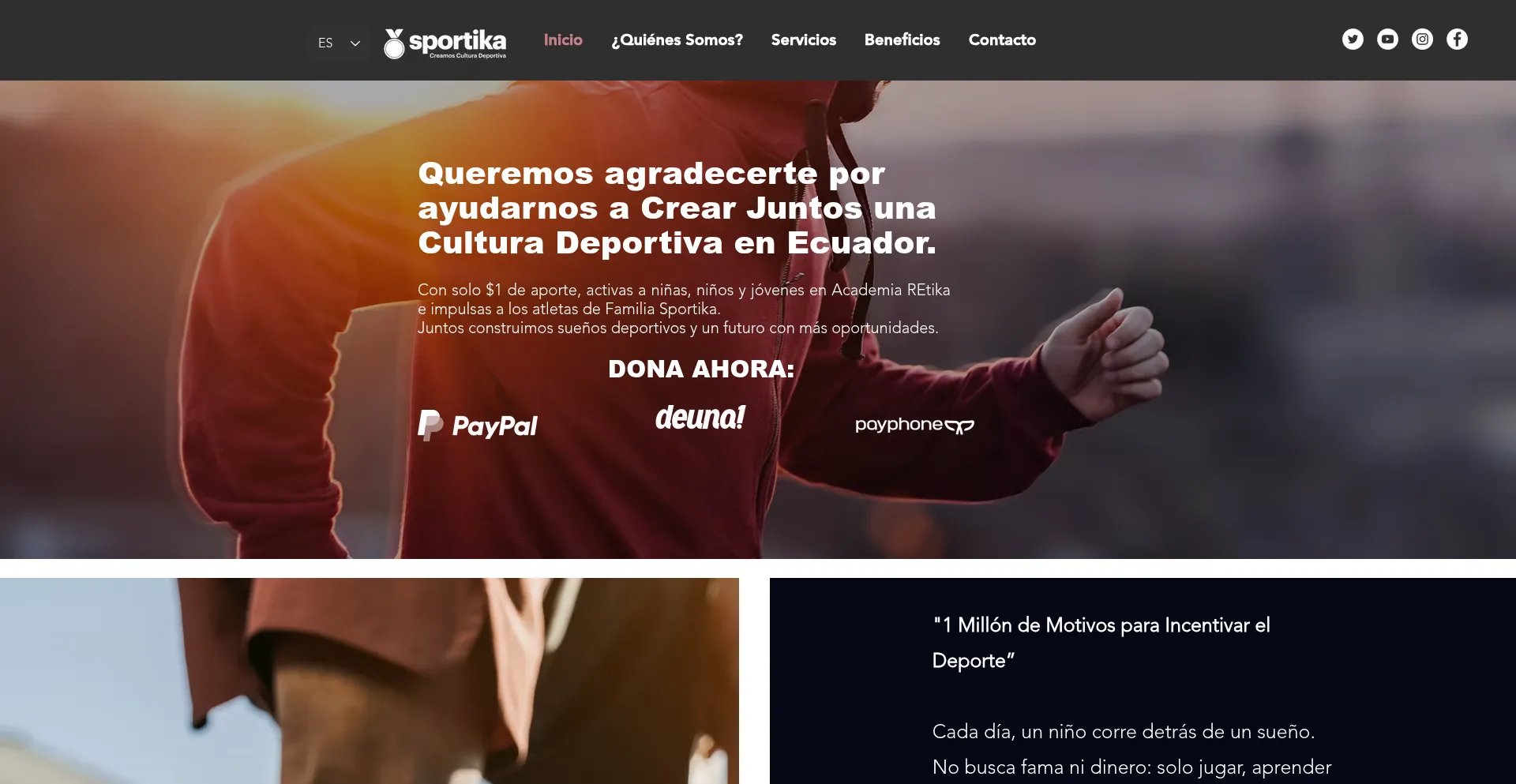Open the Beneficios menu item
This screenshot has height=784, width=1516.
902,39
